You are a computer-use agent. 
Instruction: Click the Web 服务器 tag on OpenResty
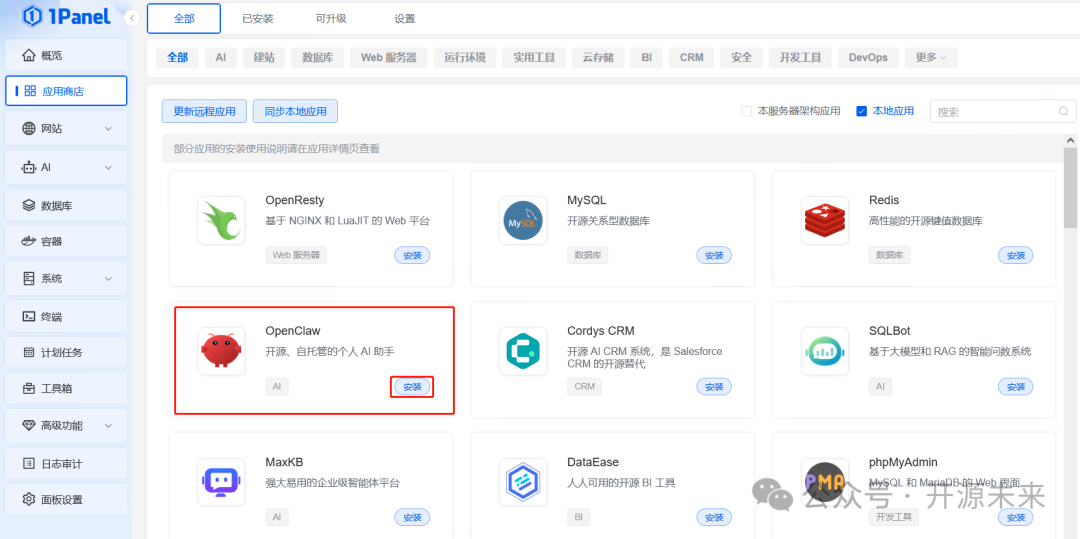pyautogui.click(x=296, y=255)
